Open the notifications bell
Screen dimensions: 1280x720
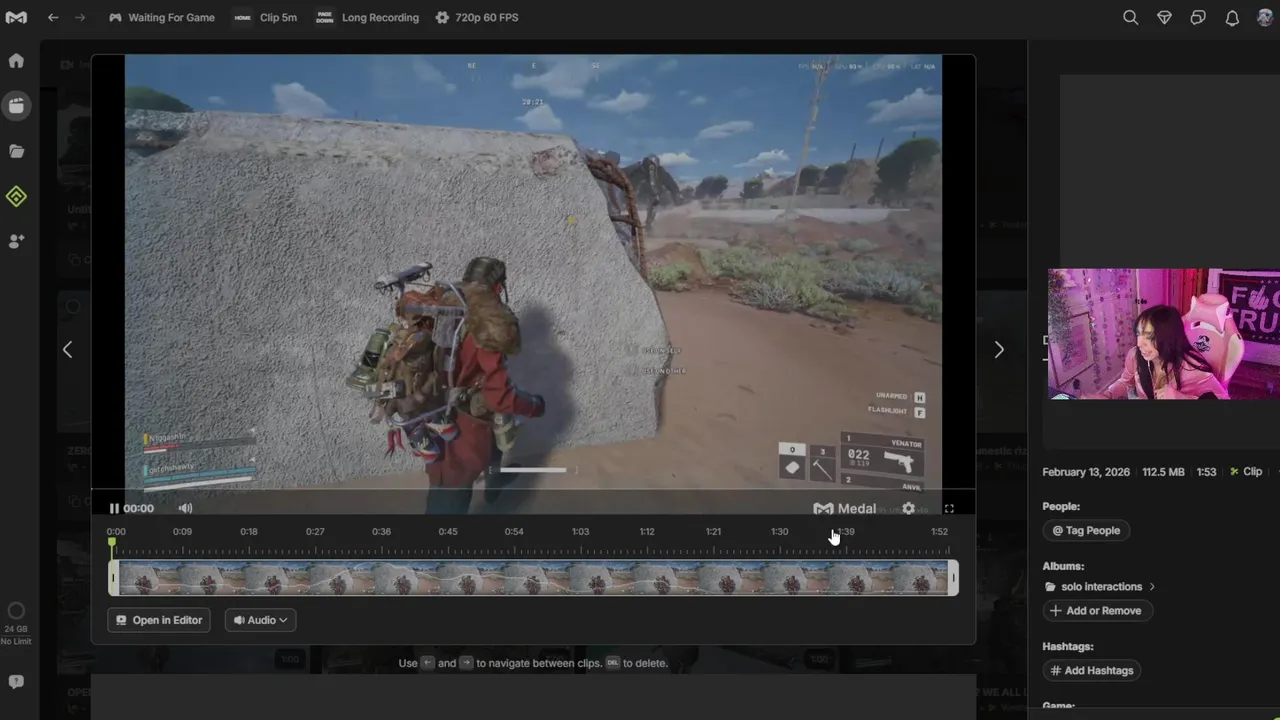coord(1232,17)
